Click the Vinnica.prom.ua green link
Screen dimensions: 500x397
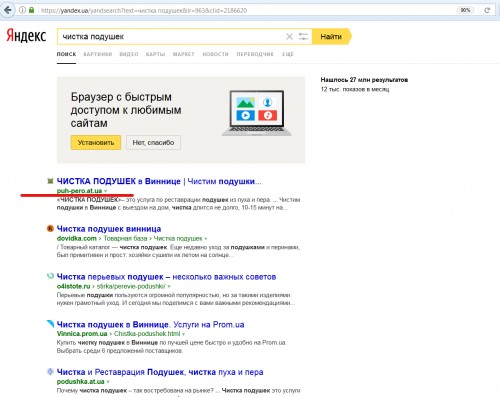click(x=82, y=334)
